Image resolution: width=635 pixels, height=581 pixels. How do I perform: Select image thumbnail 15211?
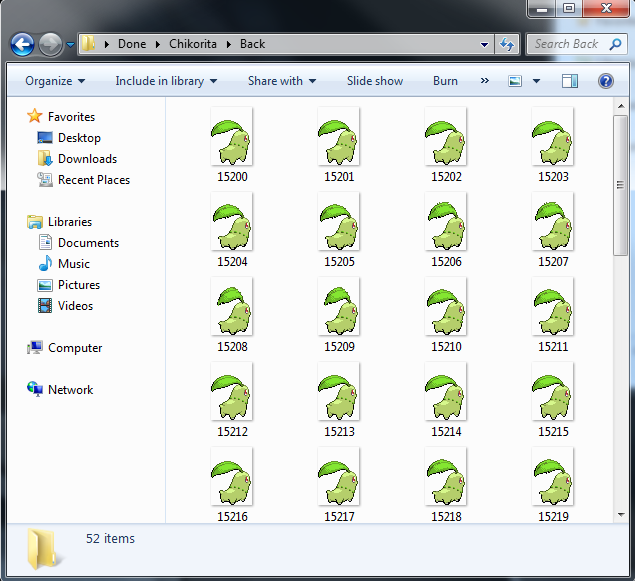point(552,306)
